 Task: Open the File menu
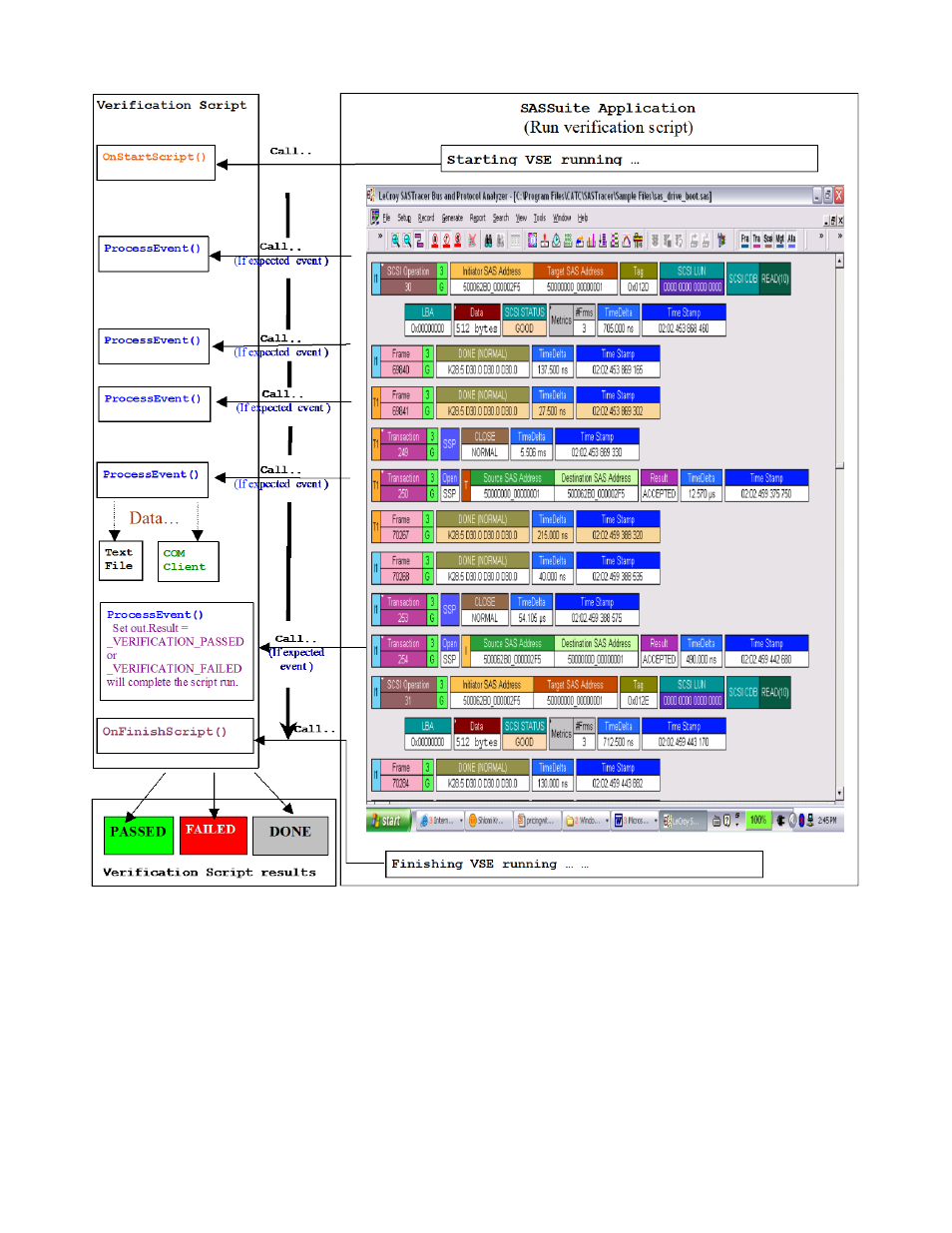point(386,218)
